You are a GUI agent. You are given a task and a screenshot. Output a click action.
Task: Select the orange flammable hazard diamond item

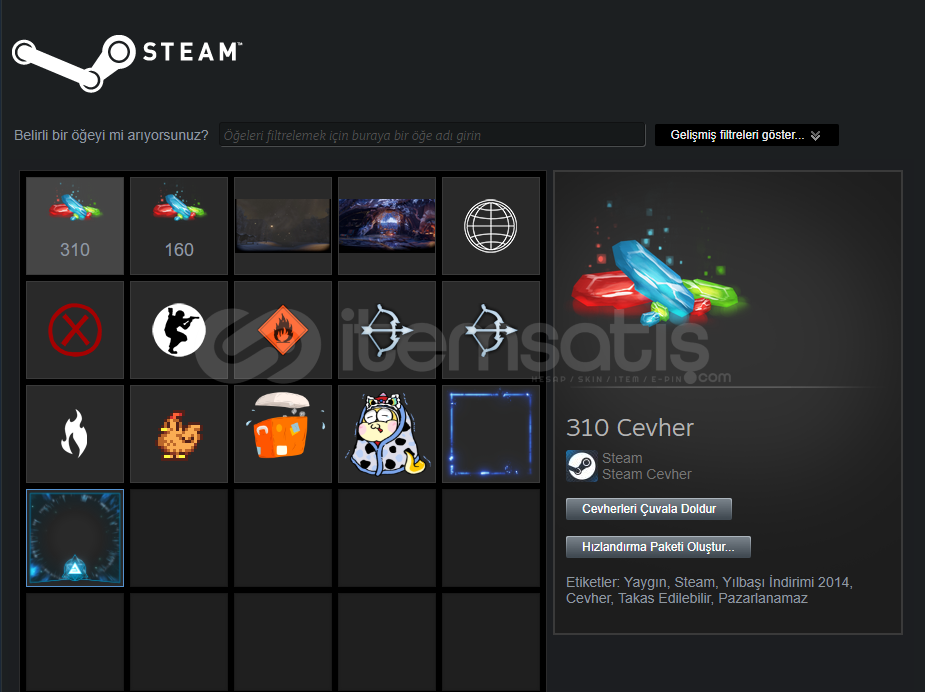(x=283, y=330)
